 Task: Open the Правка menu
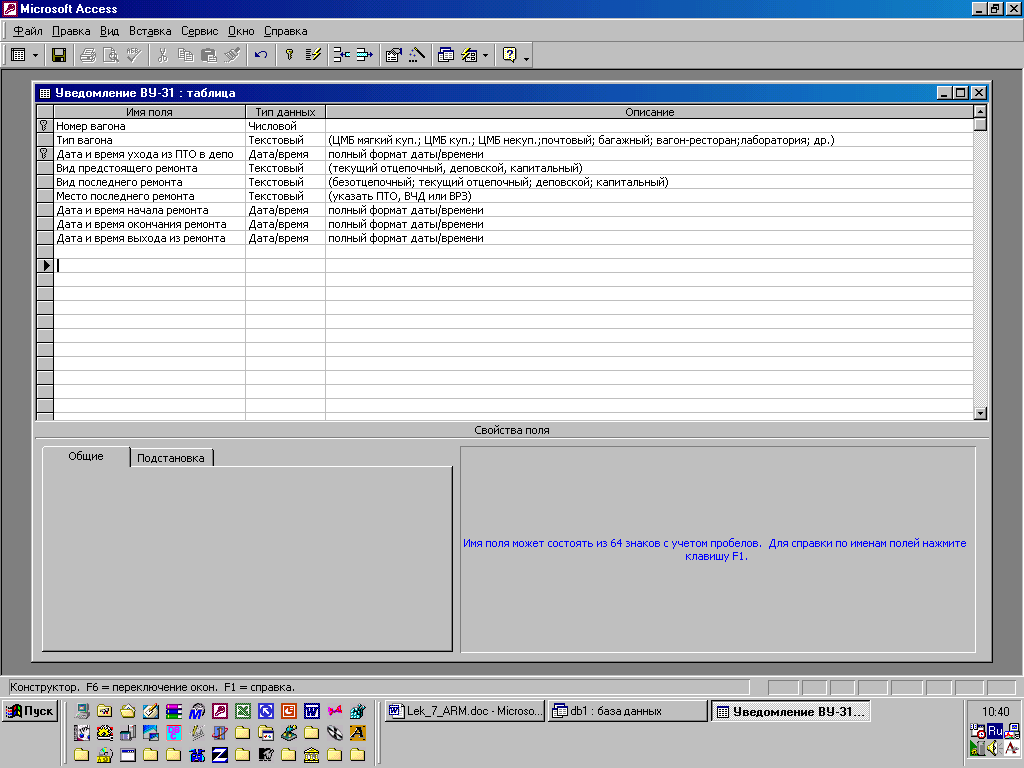[71, 31]
